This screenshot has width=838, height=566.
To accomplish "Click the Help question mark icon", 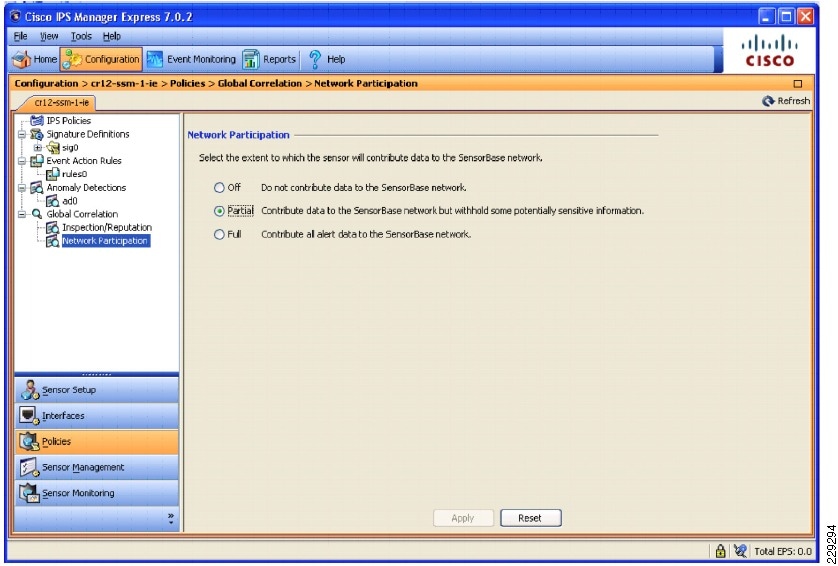I will (x=315, y=59).
